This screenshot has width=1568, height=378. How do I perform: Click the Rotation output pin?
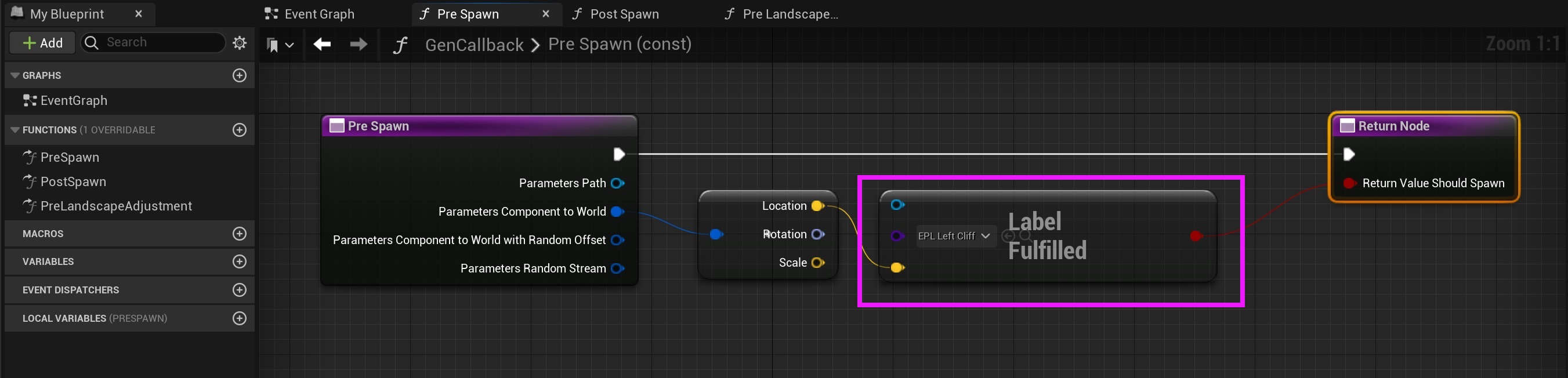(819, 234)
